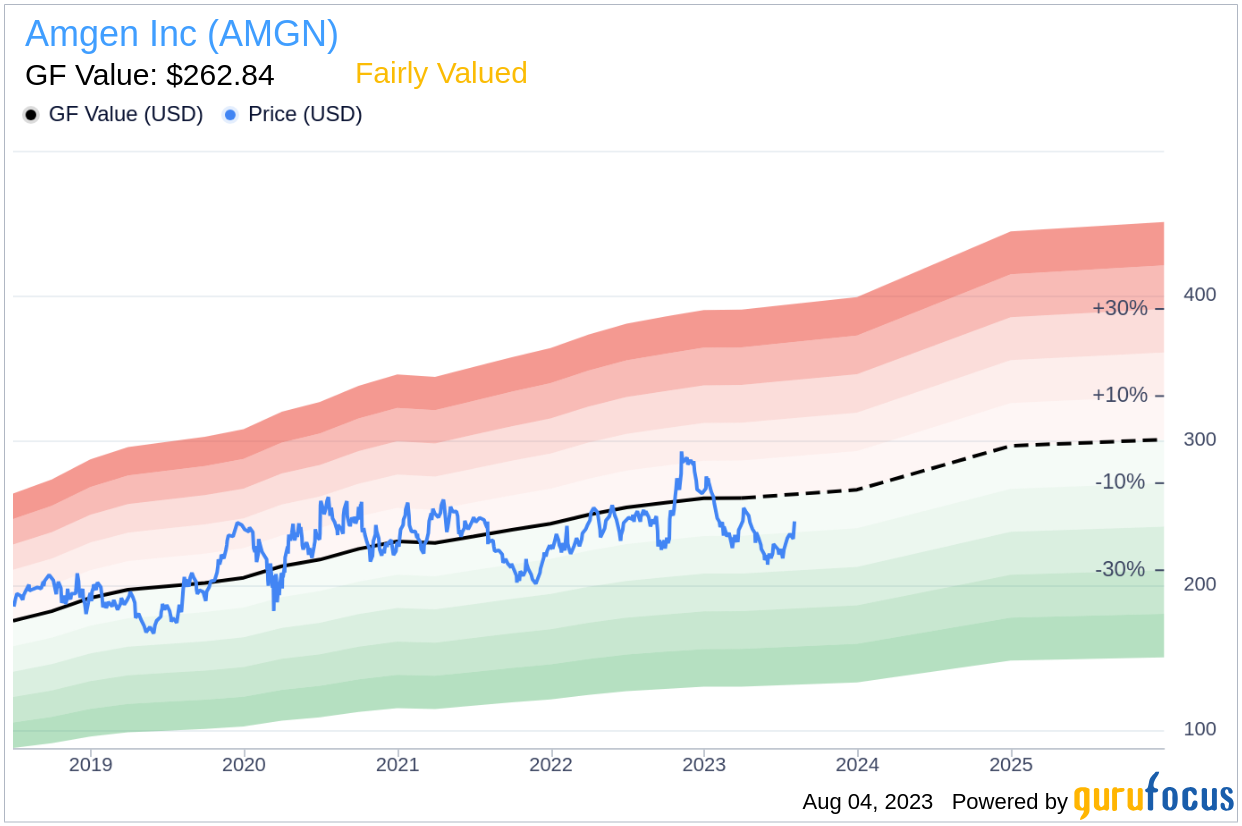Select the 2025 x-axis label
The height and width of the screenshot is (826, 1242).
(x=1010, y=765)
